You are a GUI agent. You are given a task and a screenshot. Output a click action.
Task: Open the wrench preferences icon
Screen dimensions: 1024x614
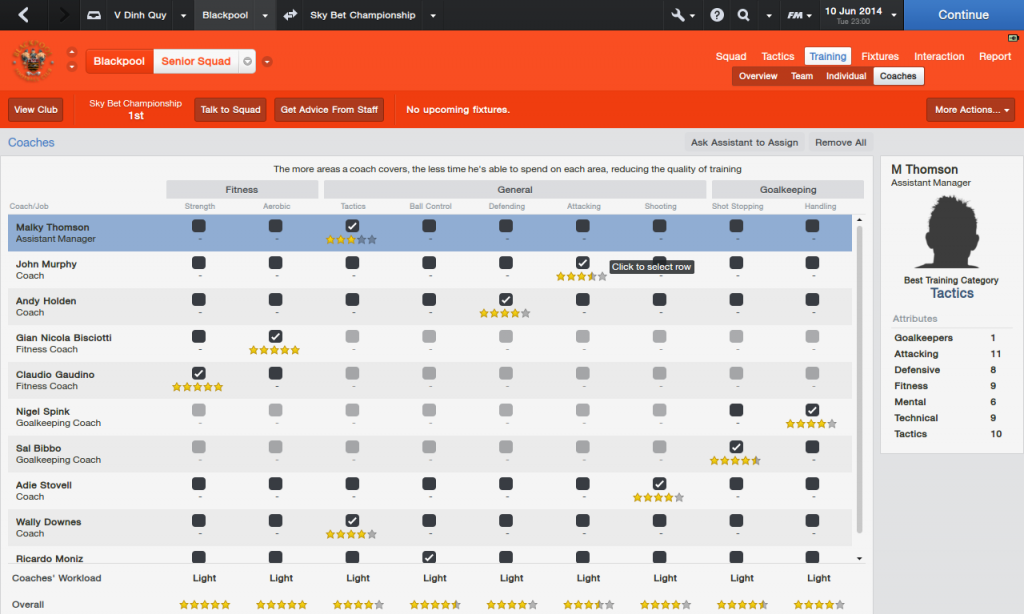pos(678,14)
